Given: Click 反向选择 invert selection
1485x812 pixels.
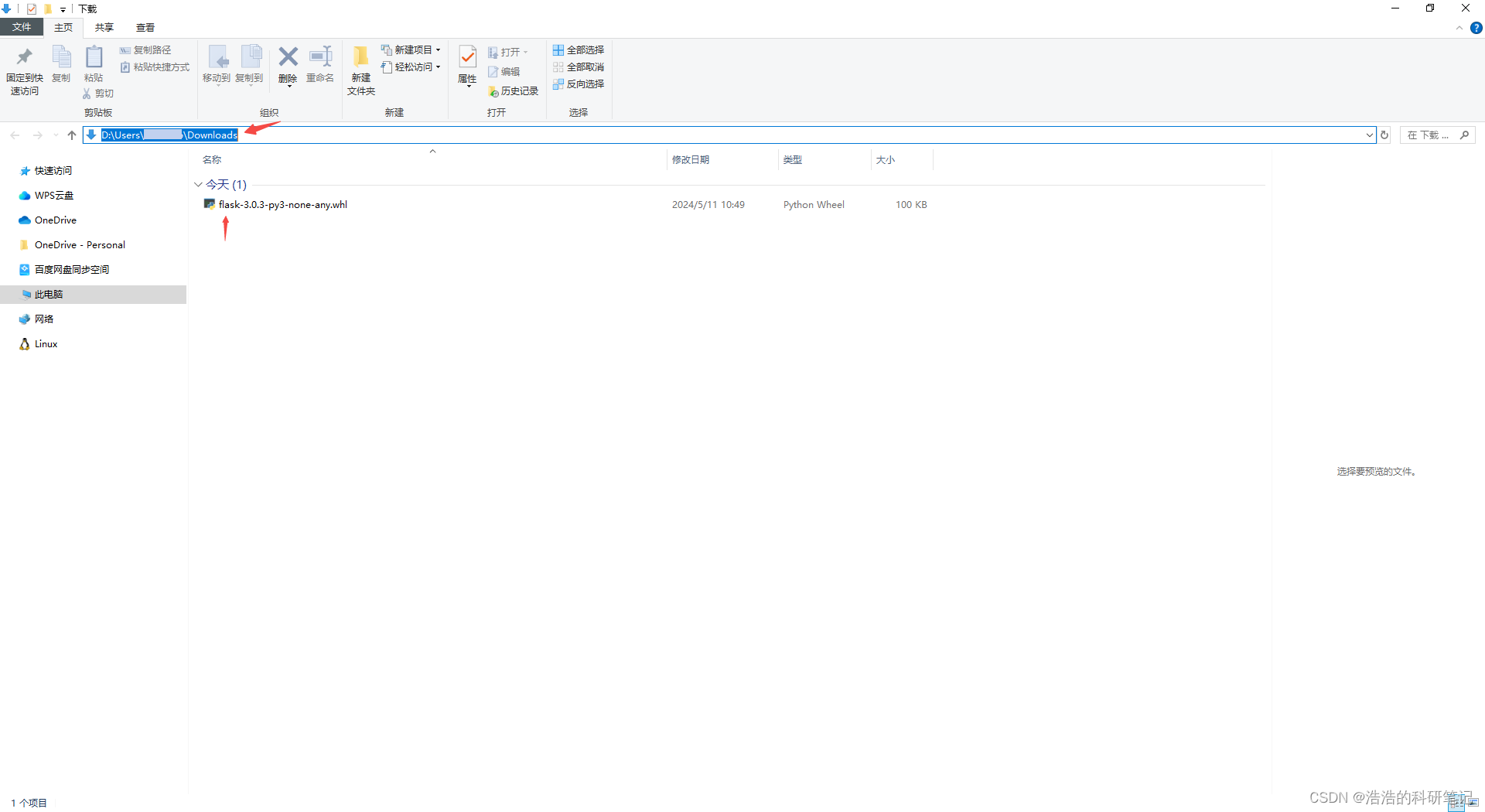Looking at the screenshot, I should pos(579,84).
